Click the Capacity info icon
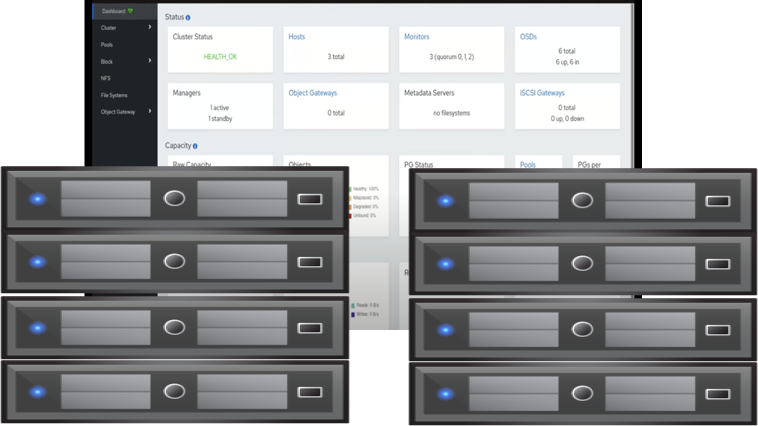Screen dimensions: 758x426 (195, 146)
